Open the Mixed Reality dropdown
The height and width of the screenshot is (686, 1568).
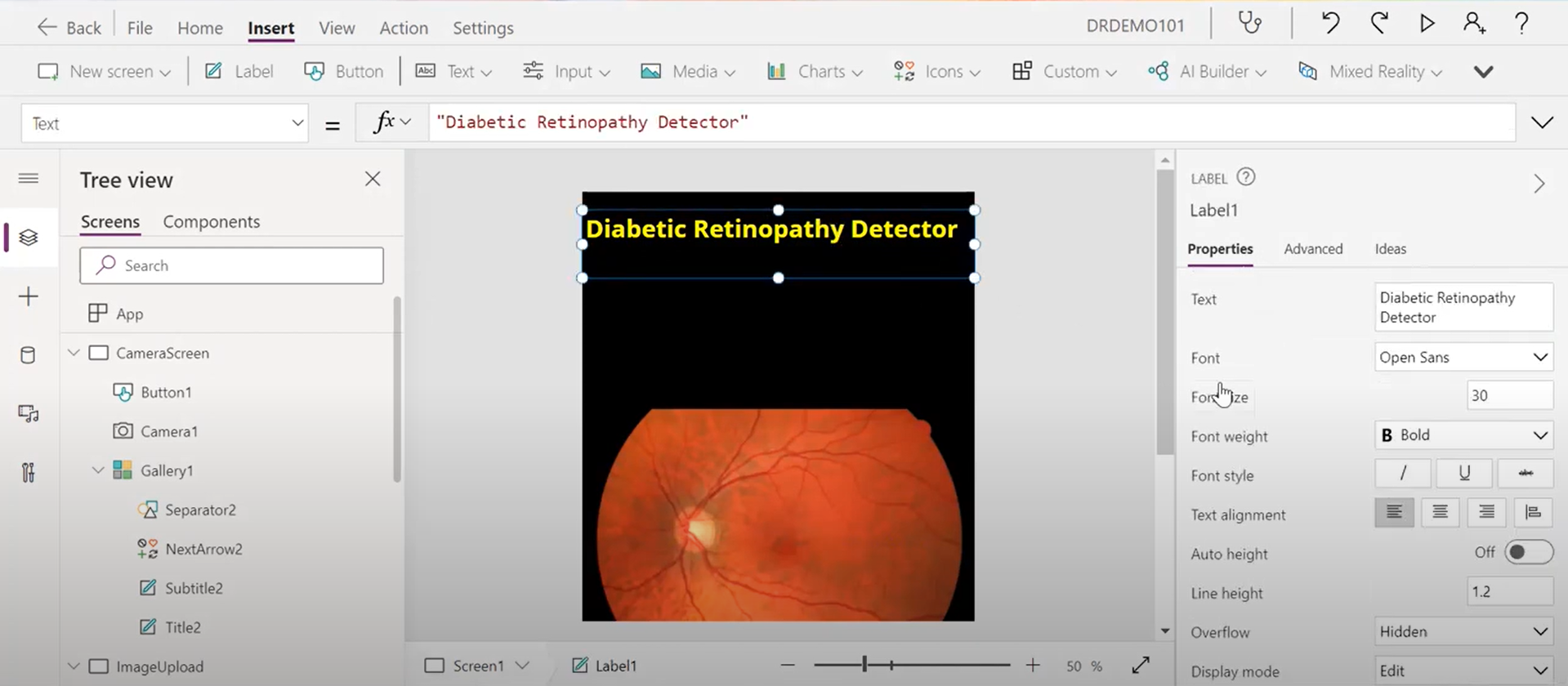tap(1370, 71)
